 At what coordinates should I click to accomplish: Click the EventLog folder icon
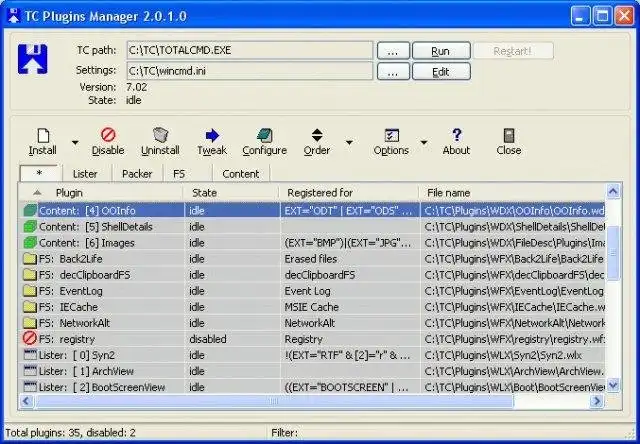30,291
